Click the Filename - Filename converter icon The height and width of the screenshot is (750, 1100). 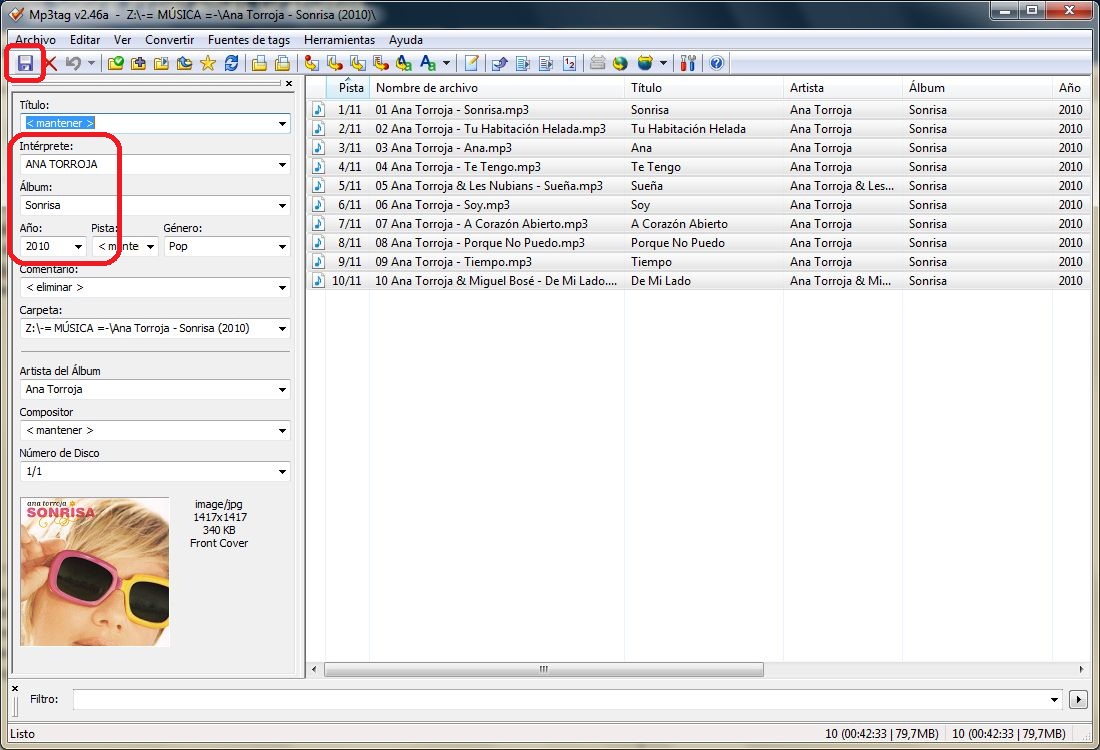[358, 63]
